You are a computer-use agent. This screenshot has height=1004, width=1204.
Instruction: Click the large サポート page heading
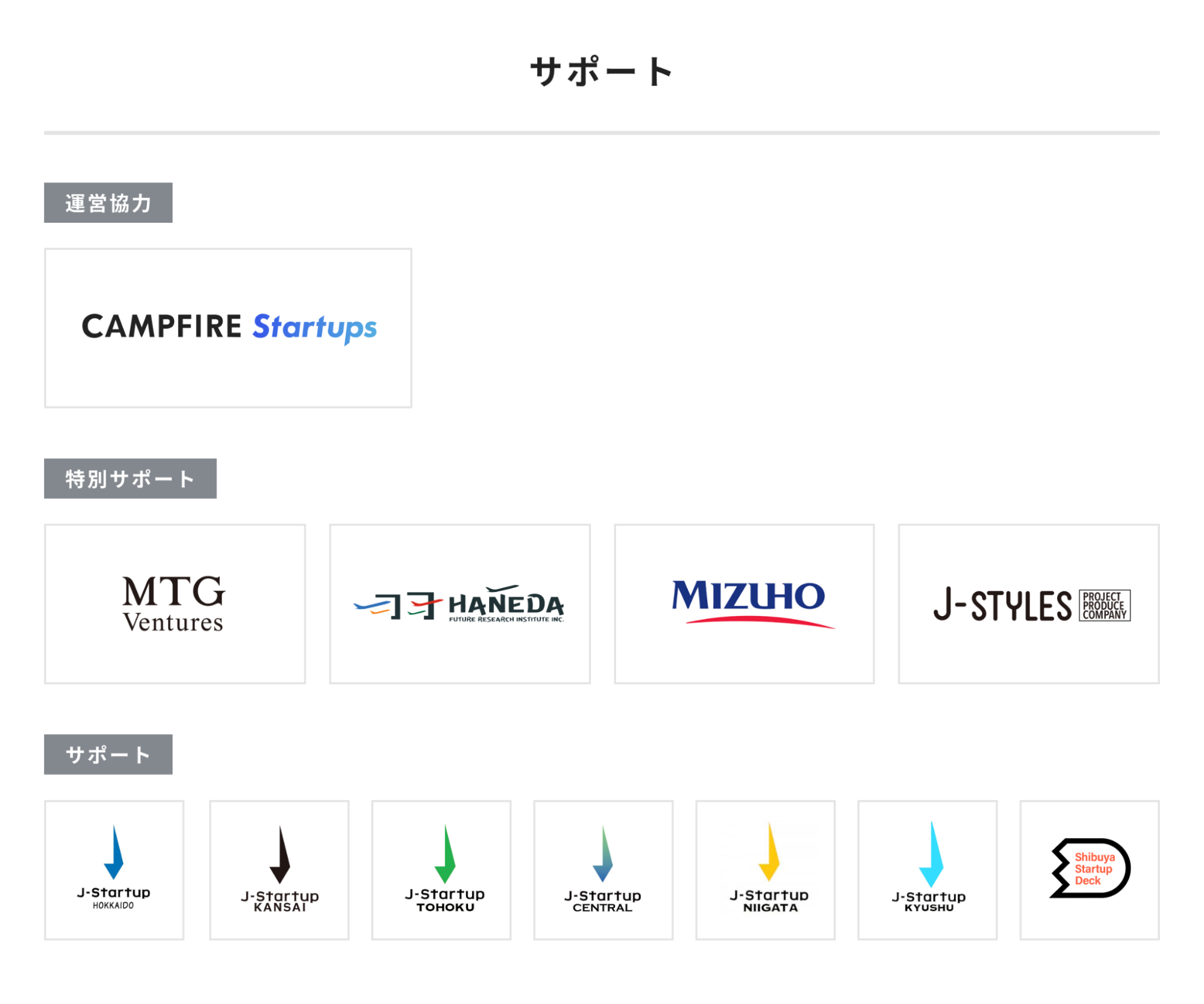coord(602,72)
